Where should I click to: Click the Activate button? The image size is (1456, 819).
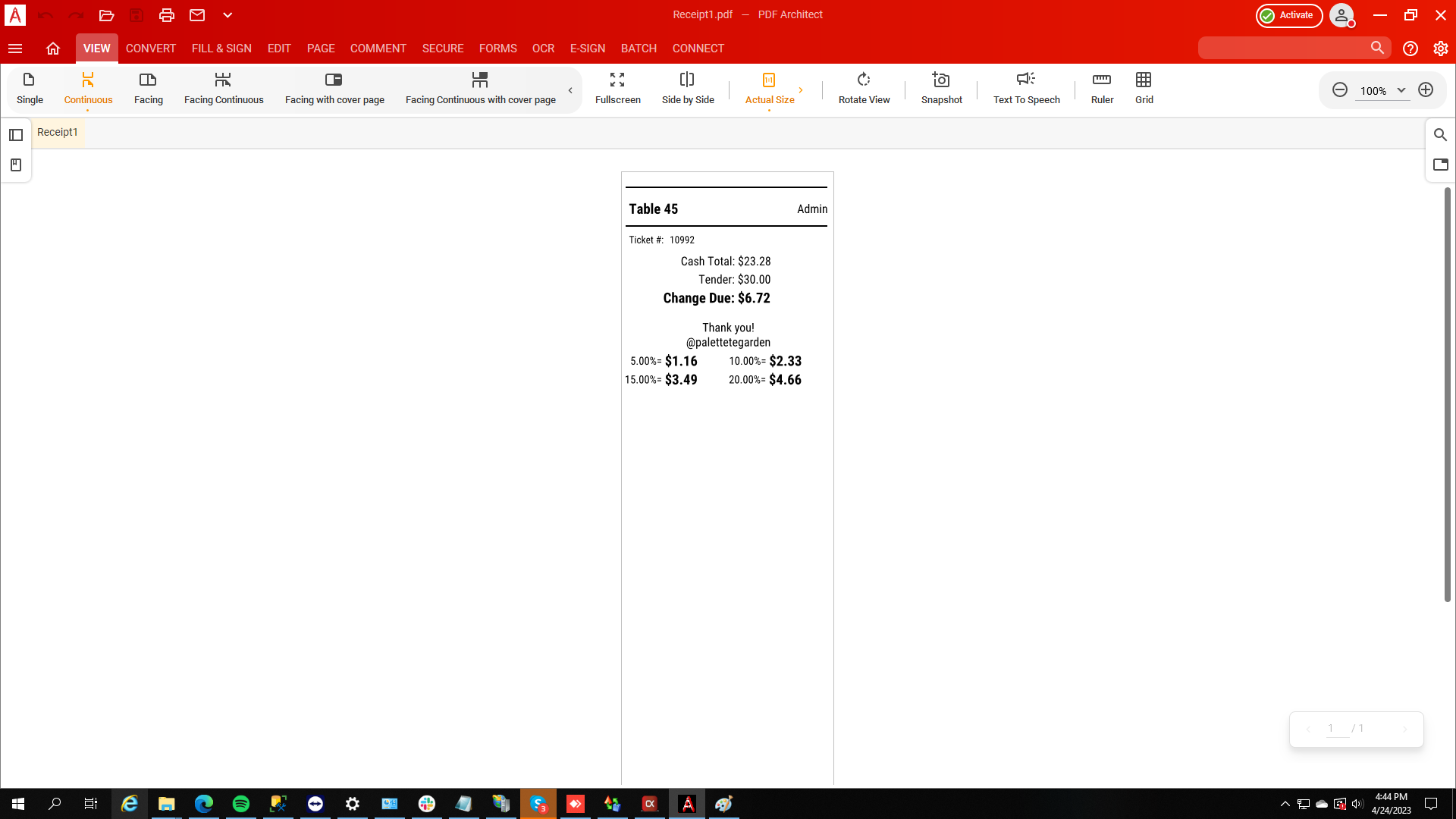(1288, 15)
